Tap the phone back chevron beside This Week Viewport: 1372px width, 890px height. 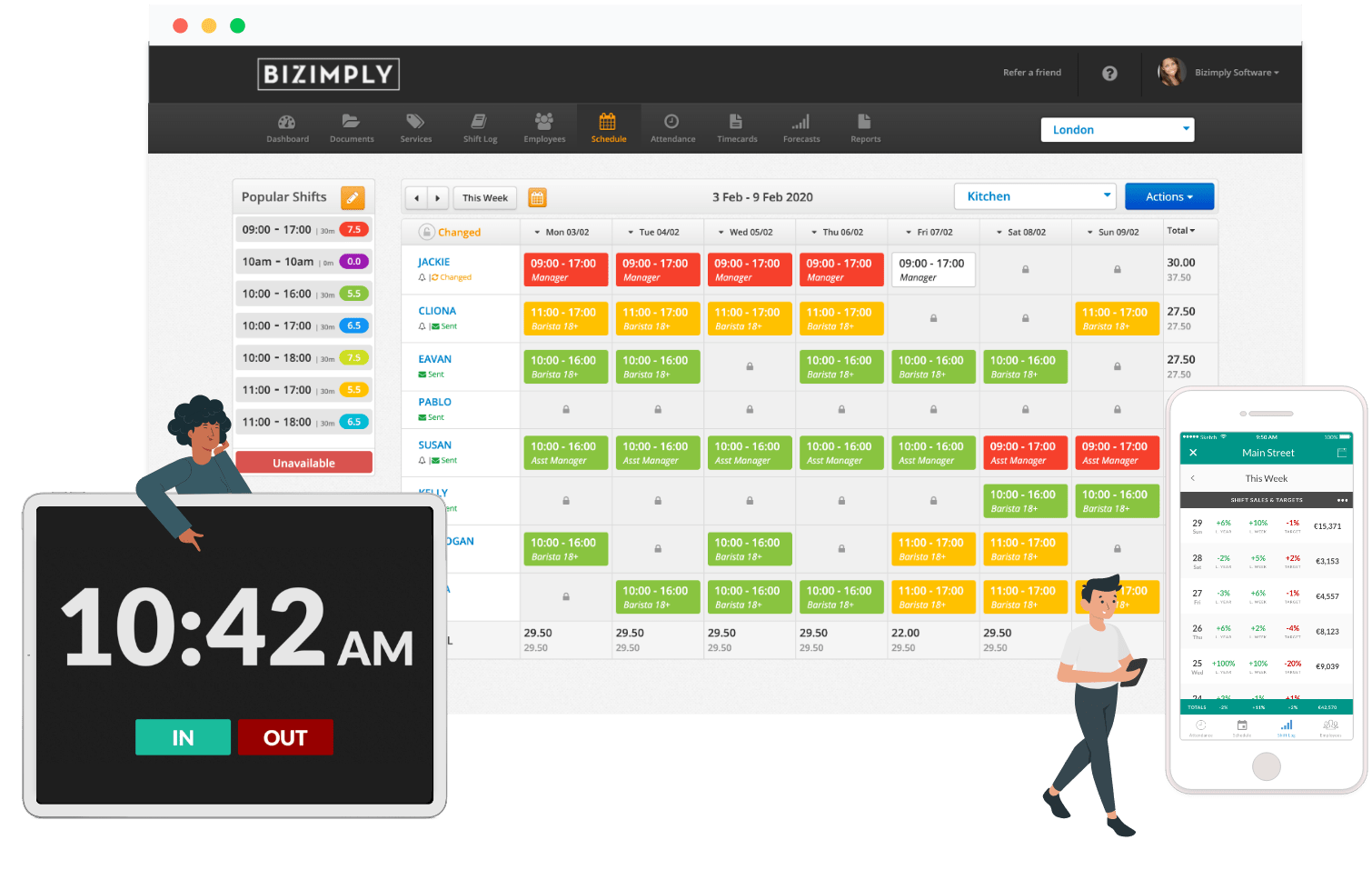[1192, 478]
